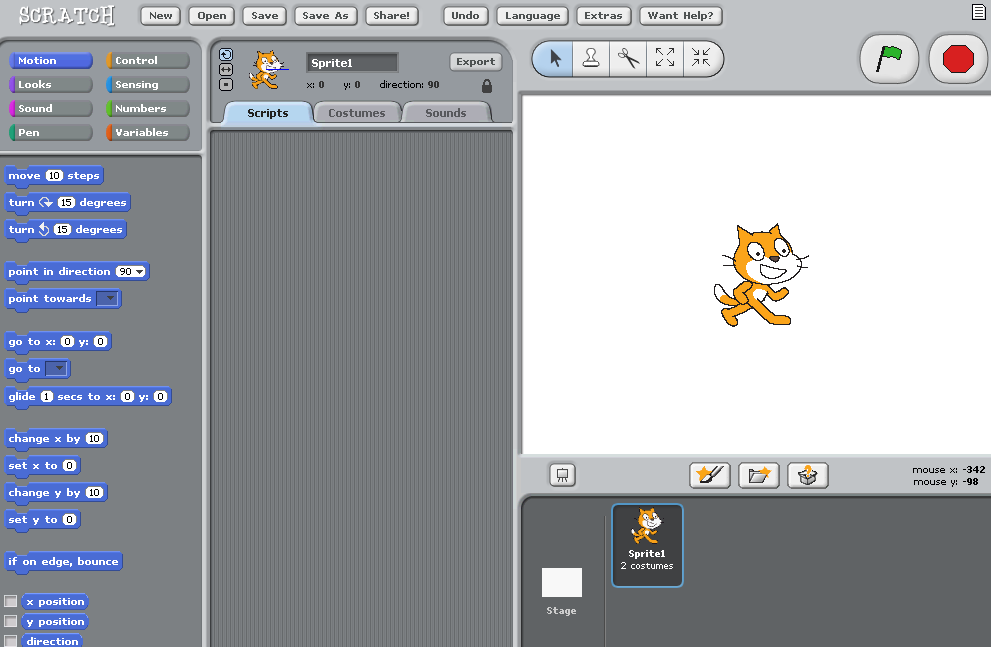The width and height of the screenshot is (991, 647).
Task: Open the point towards dropdown
Action: click(x=108, y=299)
